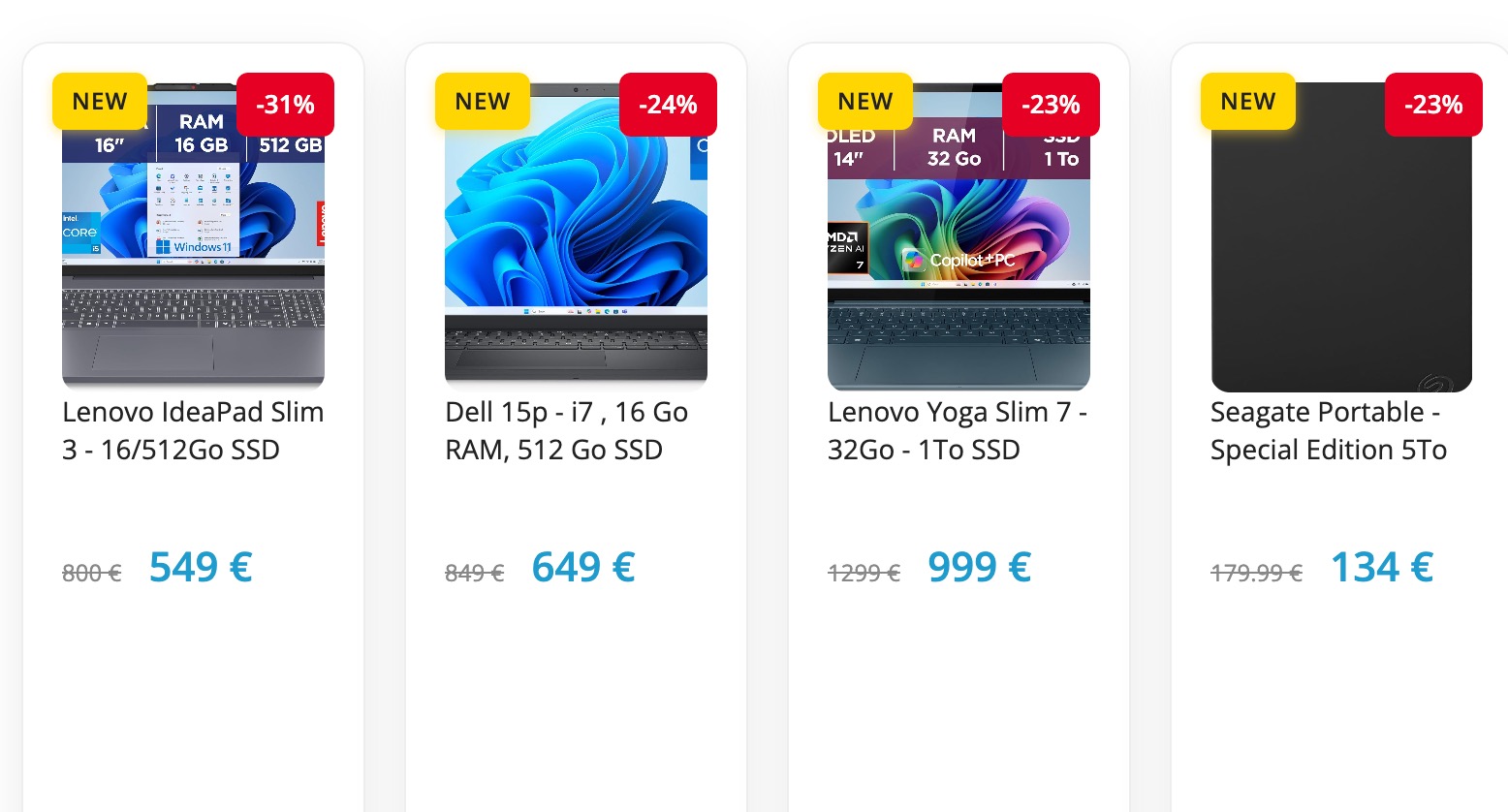Click the 549 € price
Image resolution: width=1508 pixels, height=812 pixels.
[201, 567]
